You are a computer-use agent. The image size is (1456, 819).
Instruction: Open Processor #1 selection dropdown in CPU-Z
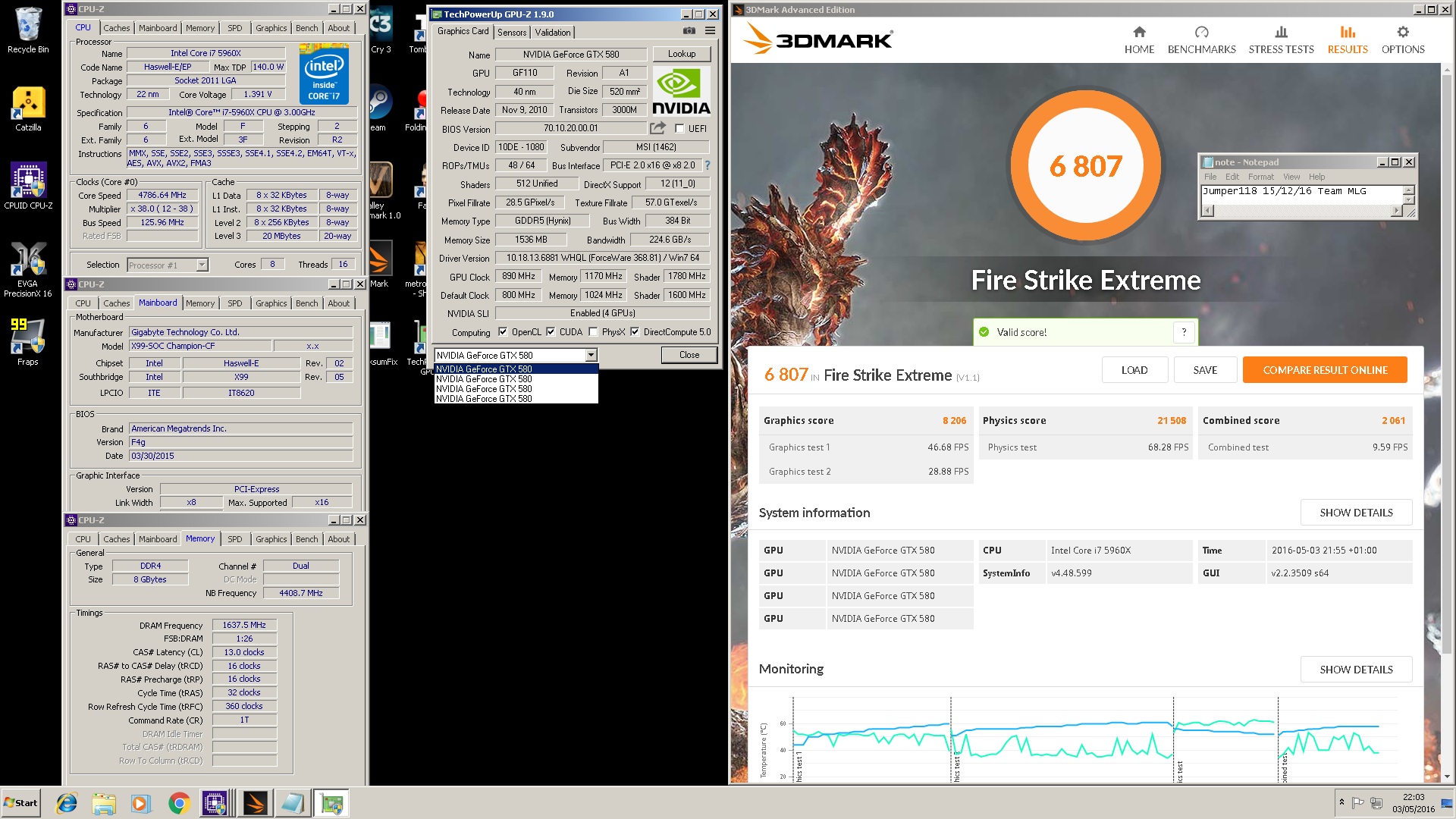pos(168,265)
